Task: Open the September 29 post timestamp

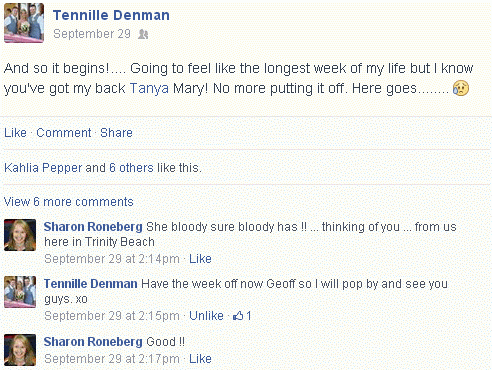Action: click(x=92, y=34)
